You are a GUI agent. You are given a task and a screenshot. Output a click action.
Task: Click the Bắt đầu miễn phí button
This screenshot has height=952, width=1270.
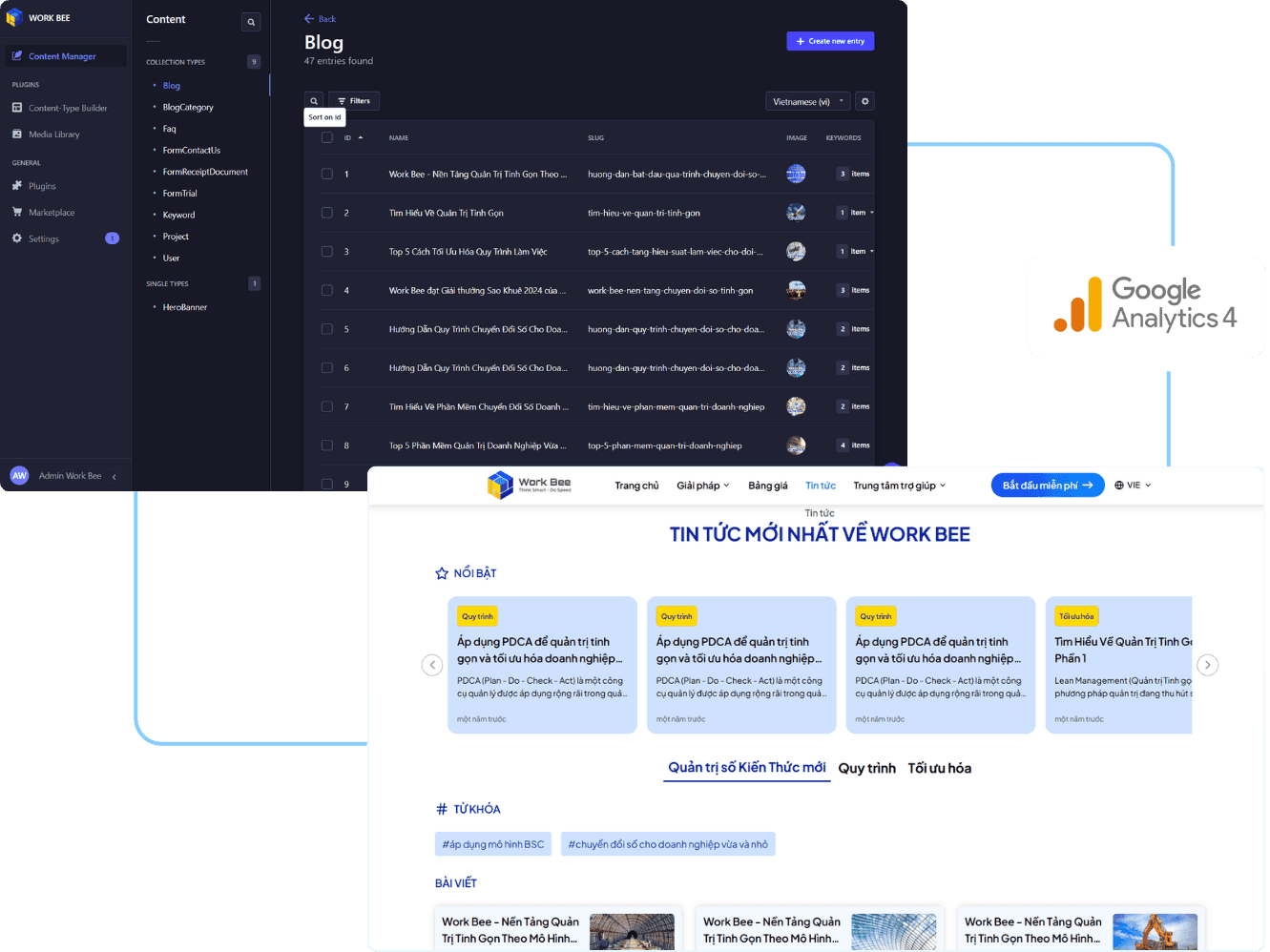[1047, 486]
